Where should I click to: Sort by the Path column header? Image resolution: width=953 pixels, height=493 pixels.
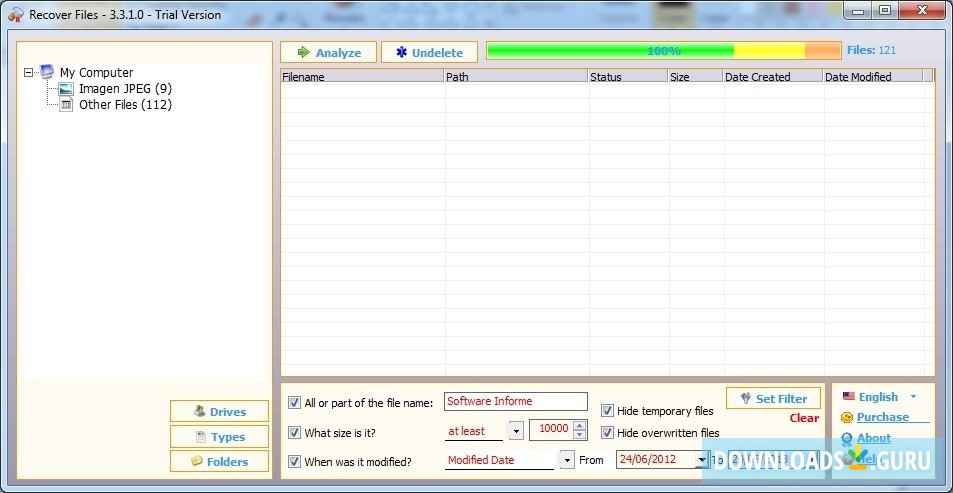[516, 77]
